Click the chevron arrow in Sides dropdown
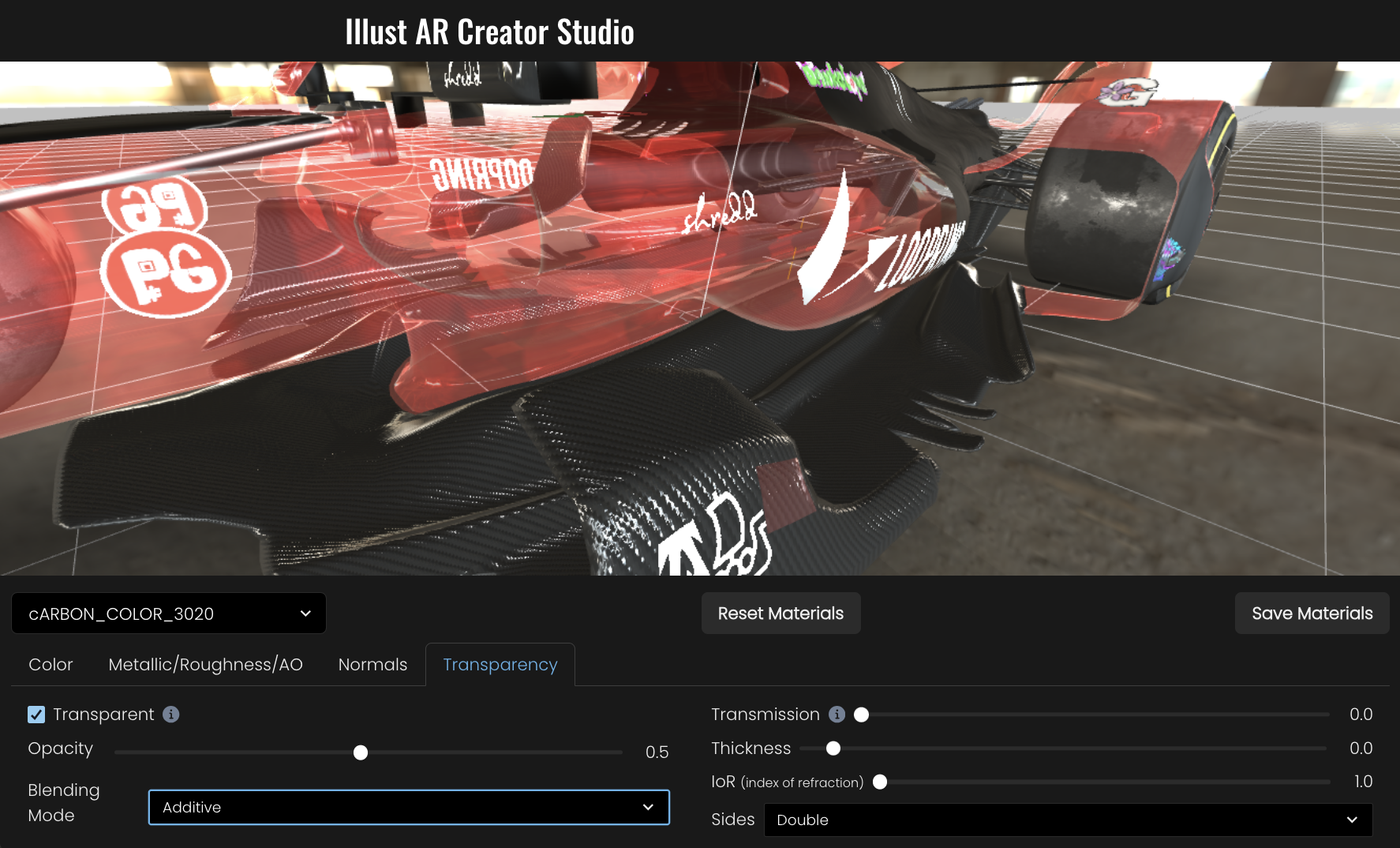Viewport: 1400px width, 848px height. point(1352,820)
